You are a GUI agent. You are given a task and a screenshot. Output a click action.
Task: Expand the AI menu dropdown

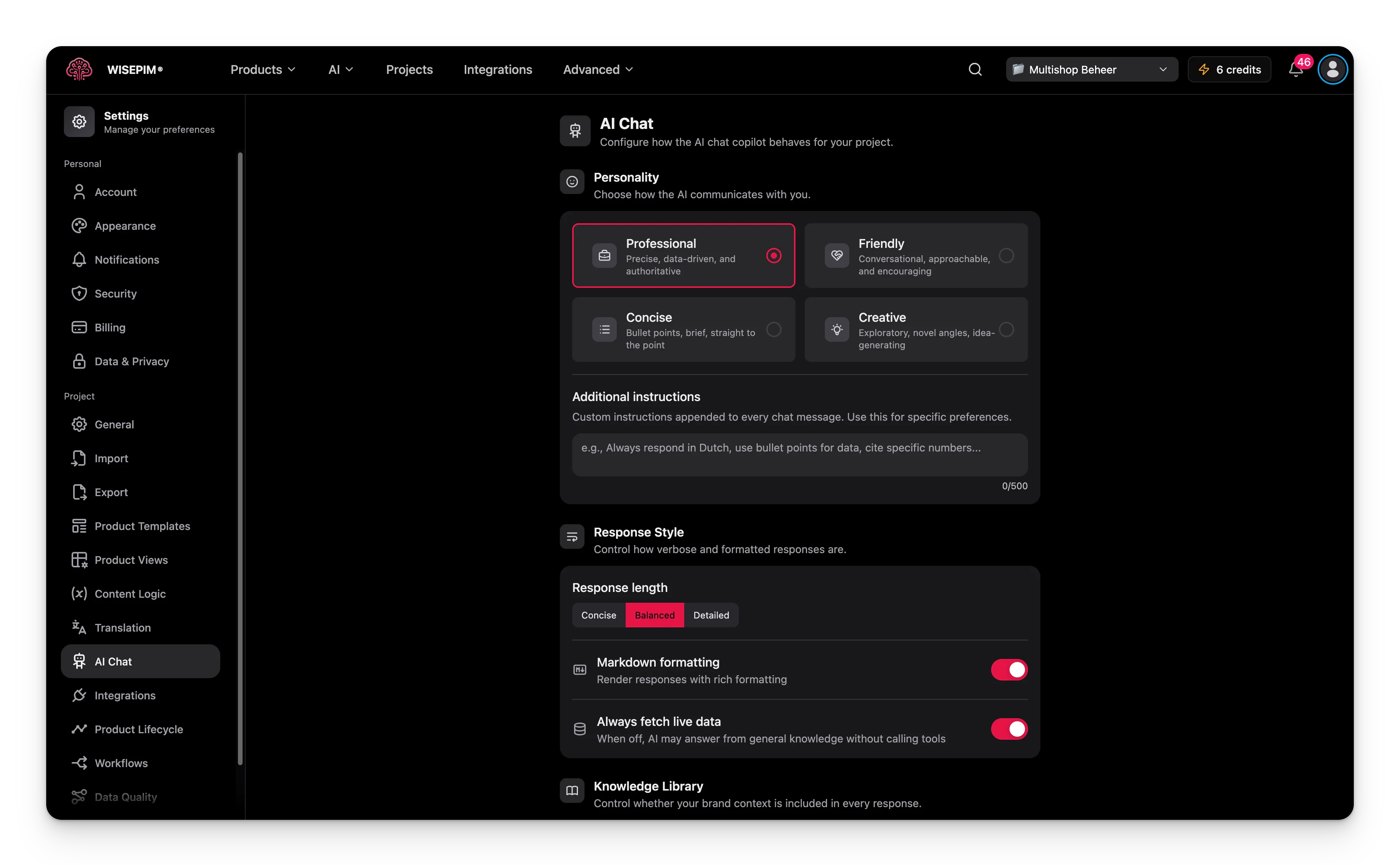click(340, 69)
